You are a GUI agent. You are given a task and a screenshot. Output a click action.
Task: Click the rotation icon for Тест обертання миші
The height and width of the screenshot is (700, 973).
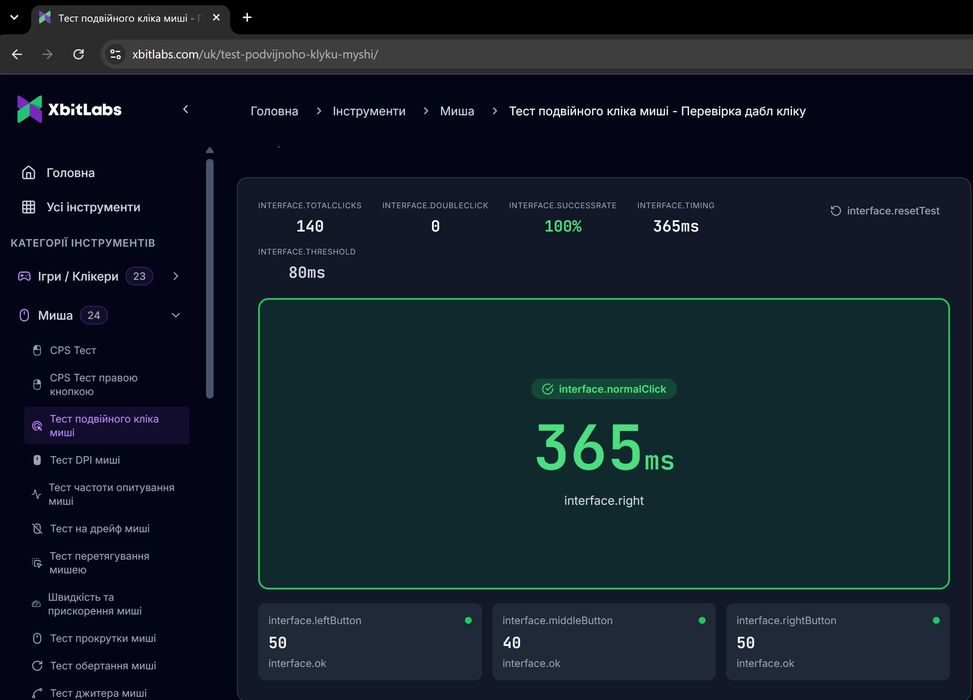[37, 666]
